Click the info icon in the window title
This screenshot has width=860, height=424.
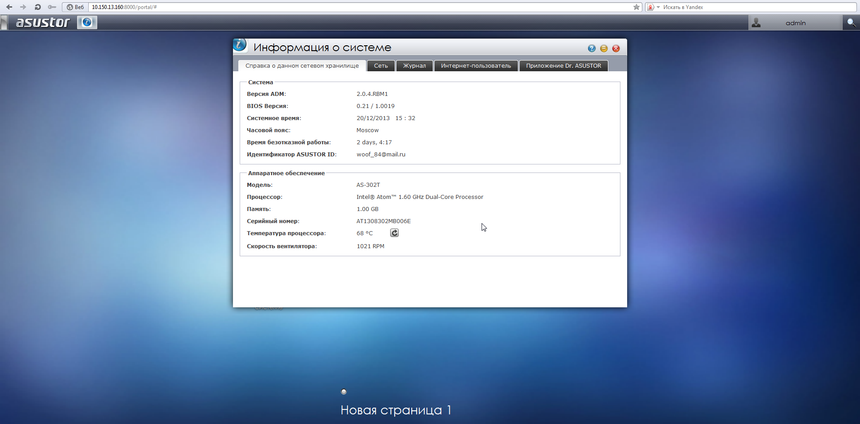(240, 45)
